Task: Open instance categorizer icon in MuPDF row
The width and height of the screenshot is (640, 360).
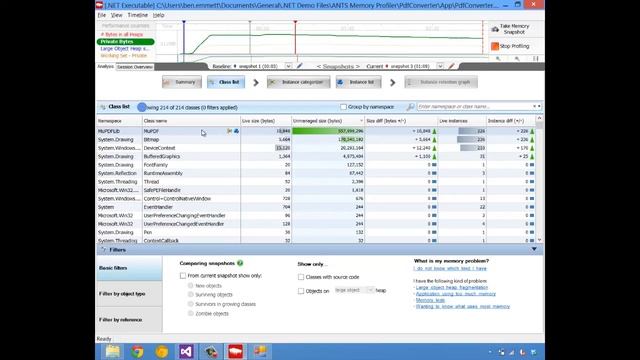Action: click(x=229, y=131)
